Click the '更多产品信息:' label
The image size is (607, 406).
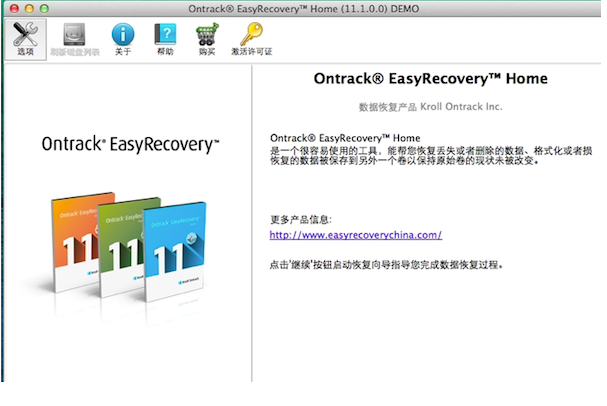[301, 220]
